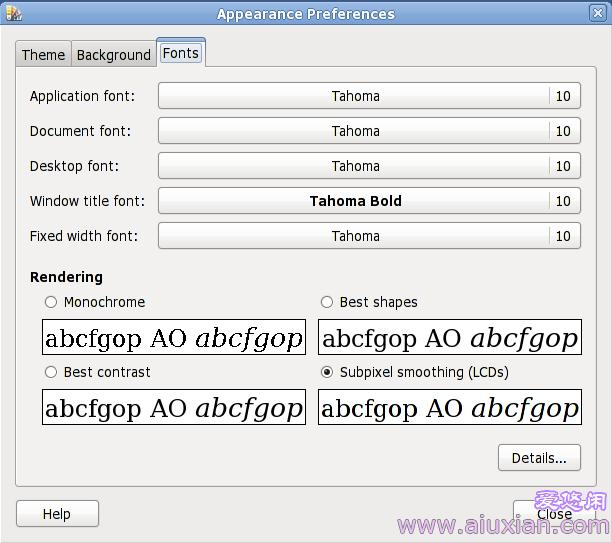Click the Monochrome font preview sample
The image size is (612, 543).
click(174, 338)
